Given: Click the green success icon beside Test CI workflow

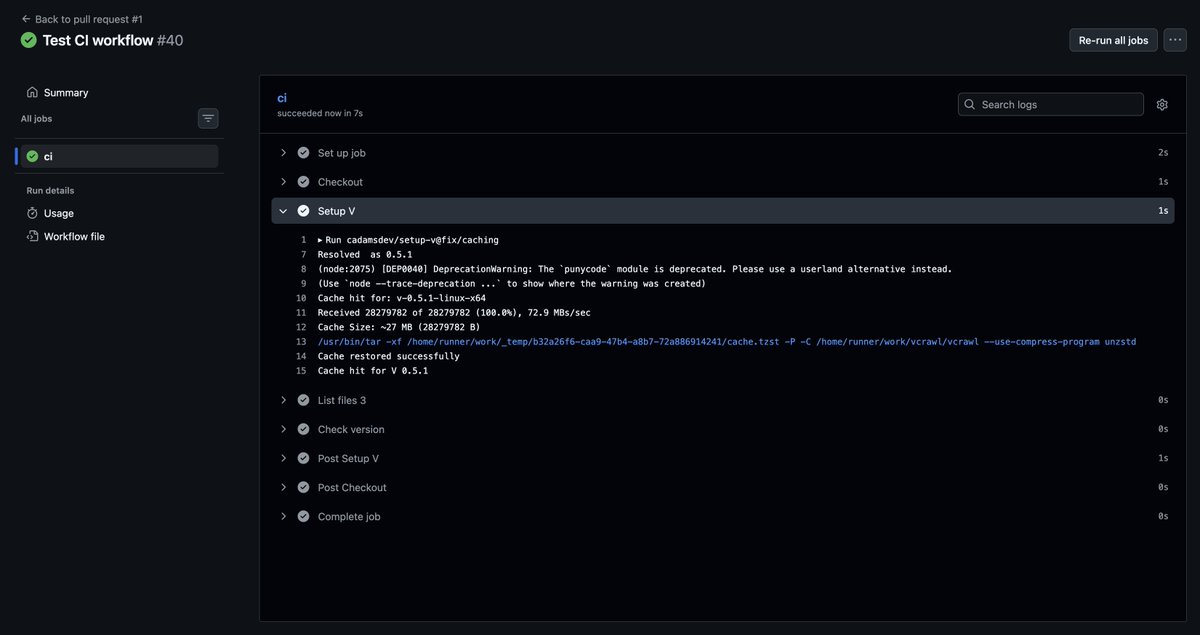Looking at the screenshot, I should pyautogui.click(x=29, y=40).
